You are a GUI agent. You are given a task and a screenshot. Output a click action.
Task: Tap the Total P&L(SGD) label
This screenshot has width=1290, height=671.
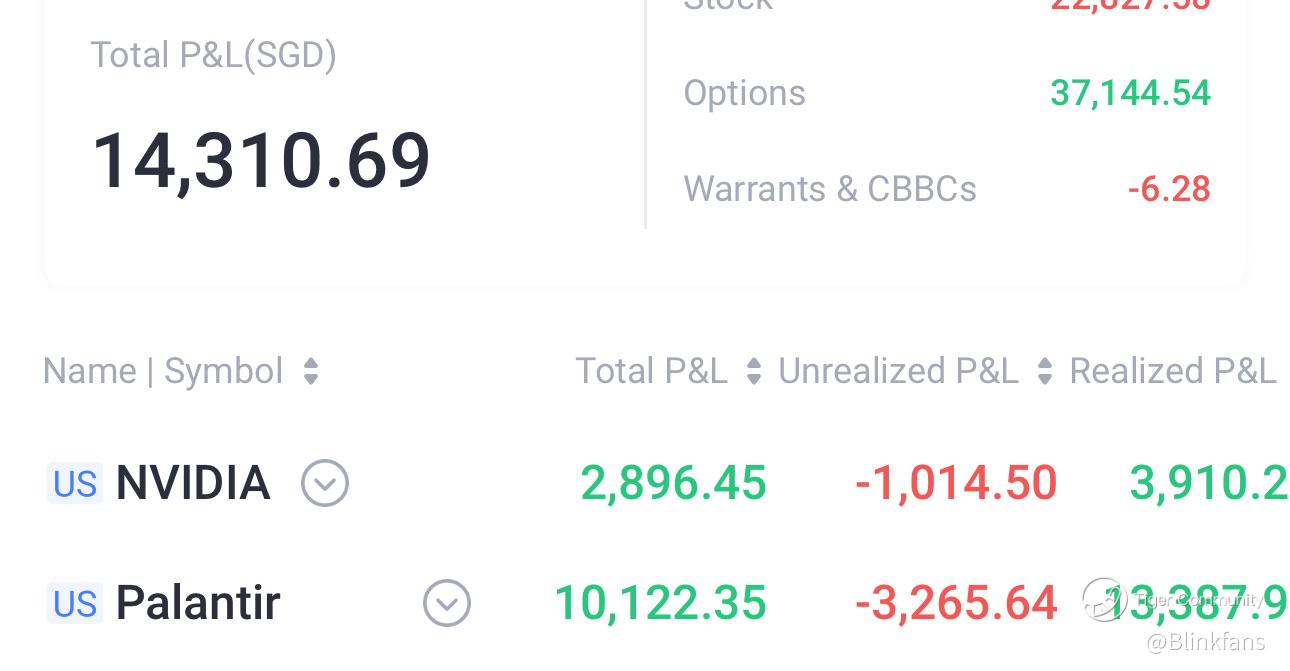coord(213,55)
